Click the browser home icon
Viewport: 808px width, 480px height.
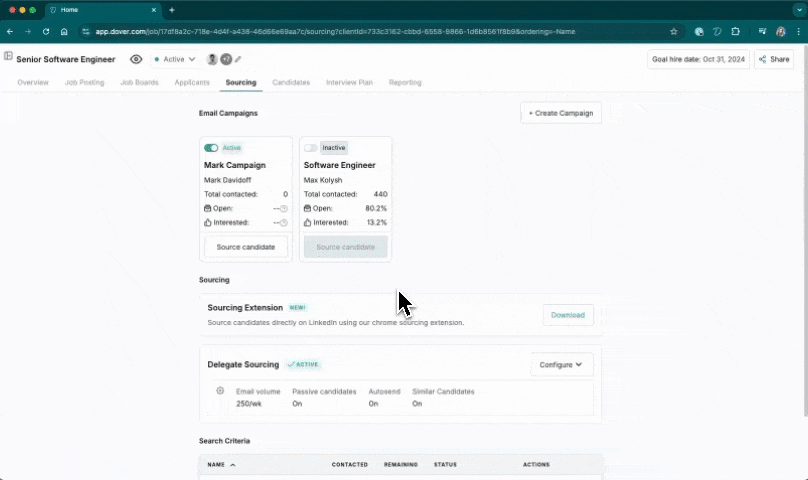click(x=64, y=31)
